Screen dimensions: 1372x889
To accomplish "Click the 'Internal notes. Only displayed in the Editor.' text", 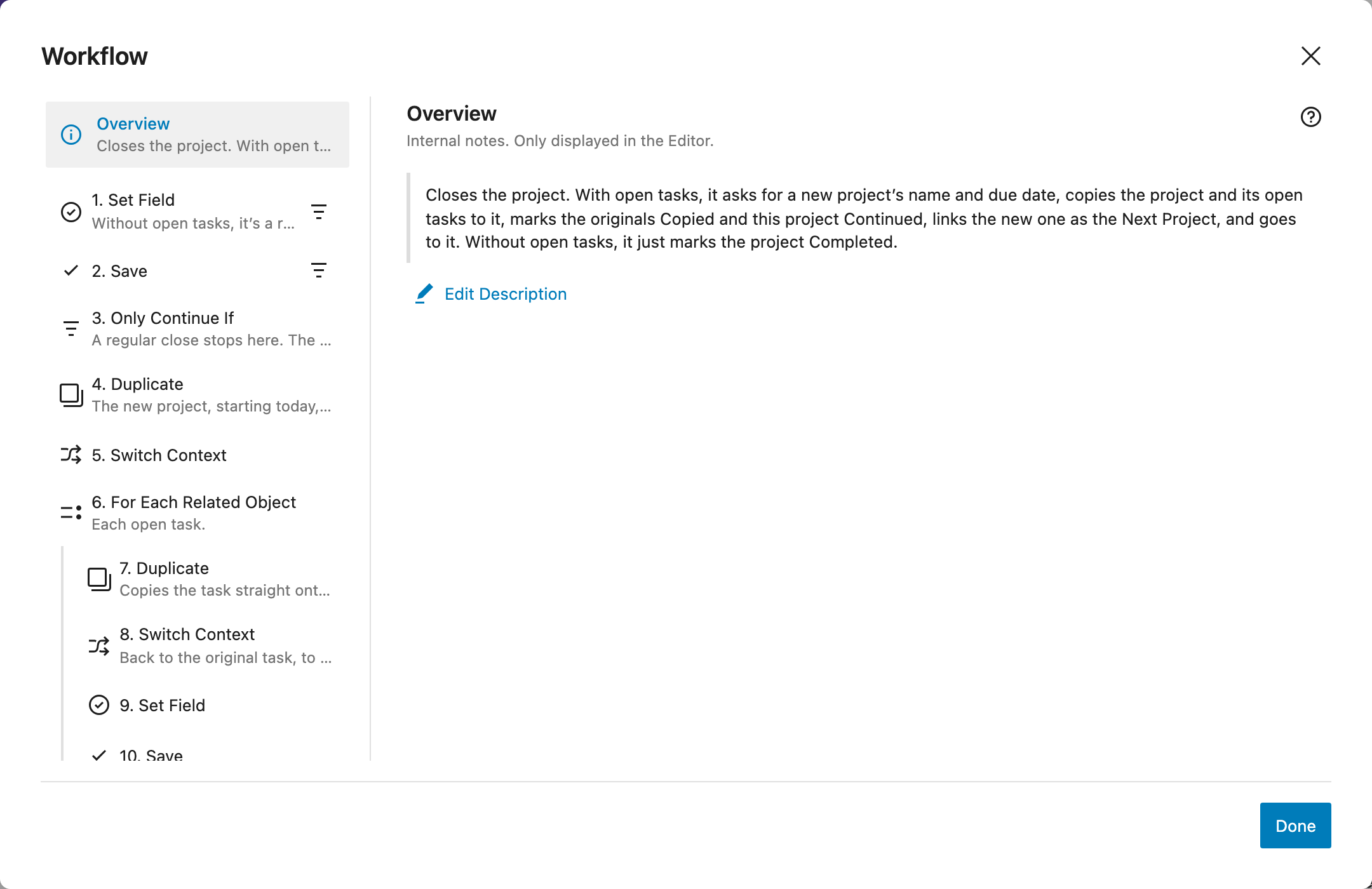I will click(560, 140).
